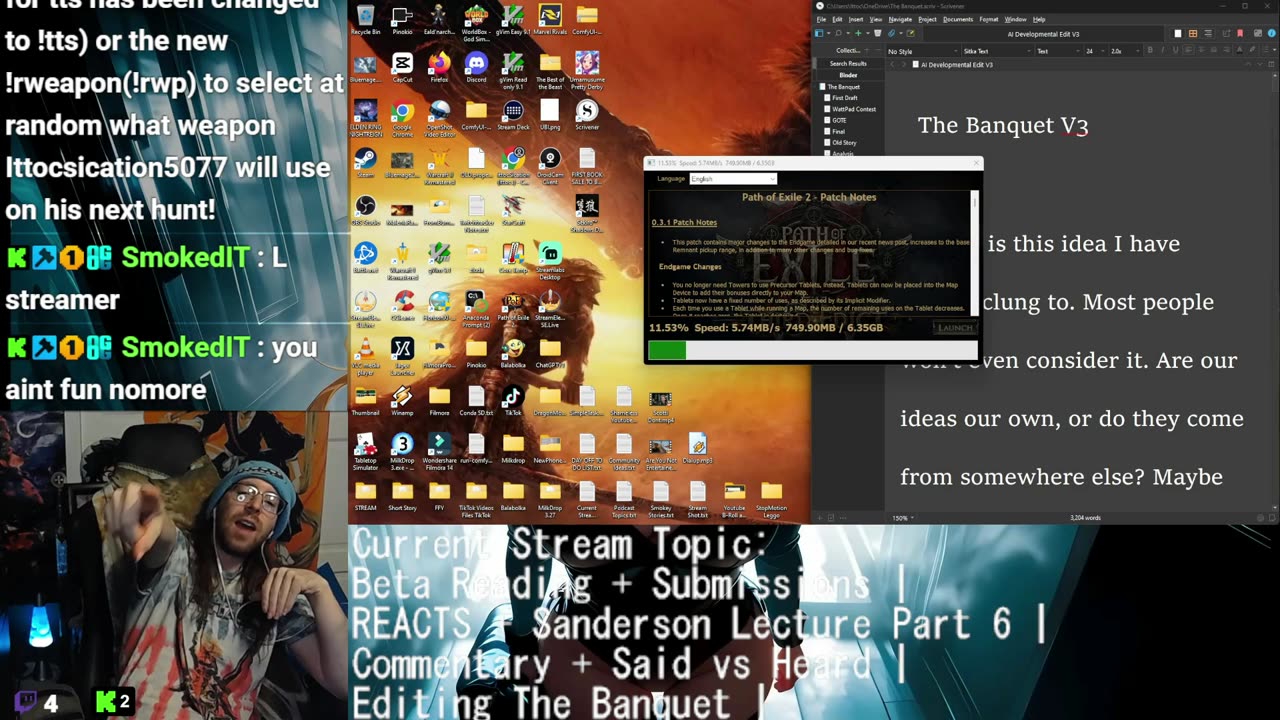
Task: Open the Discord desktop shortcut
Action: pos(476,68)
